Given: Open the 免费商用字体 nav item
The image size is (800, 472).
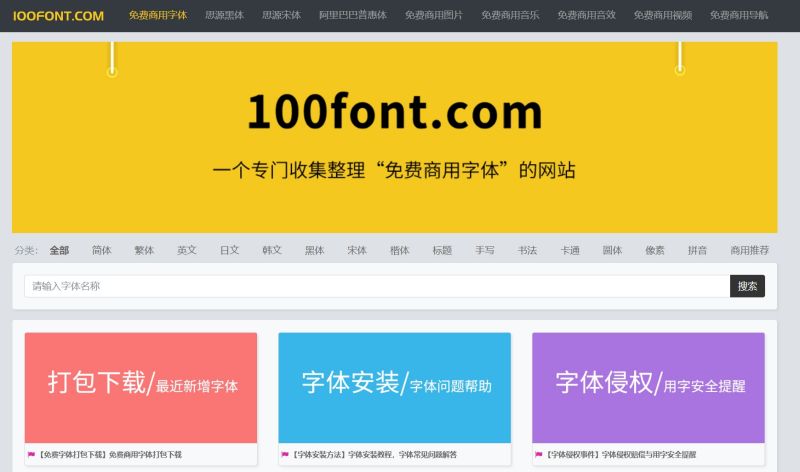Looking at the screenshot, I should point(158,15).
